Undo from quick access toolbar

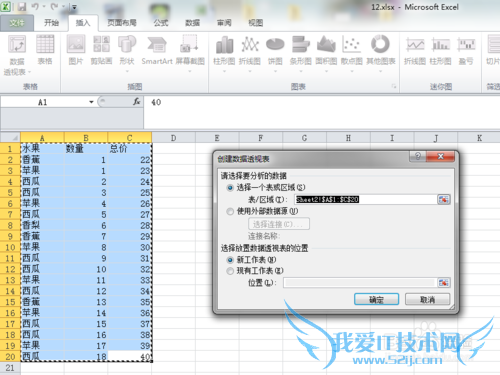pos(35,7)
